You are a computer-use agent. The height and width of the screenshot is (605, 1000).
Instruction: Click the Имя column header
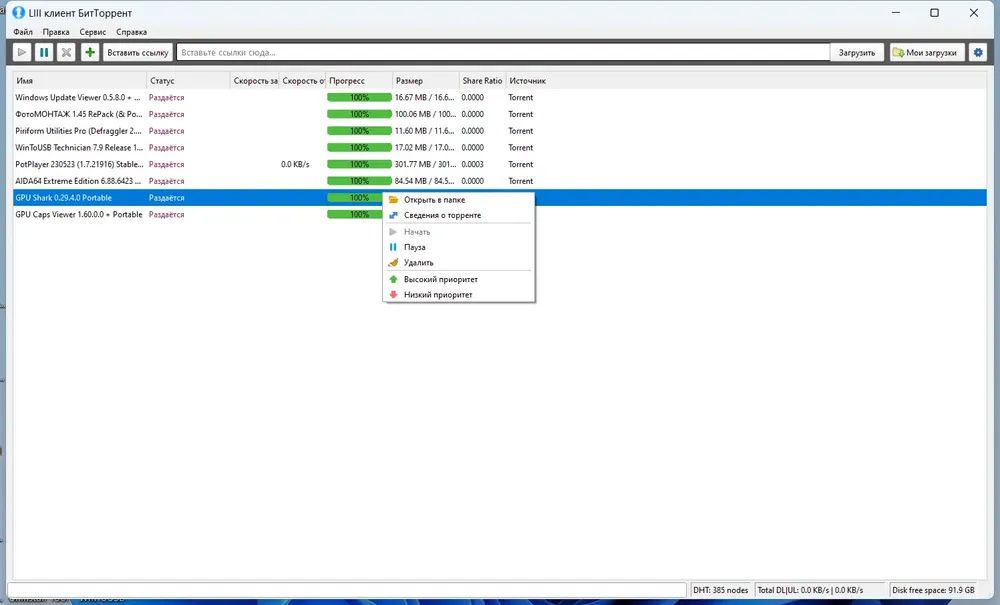(80, 81)
